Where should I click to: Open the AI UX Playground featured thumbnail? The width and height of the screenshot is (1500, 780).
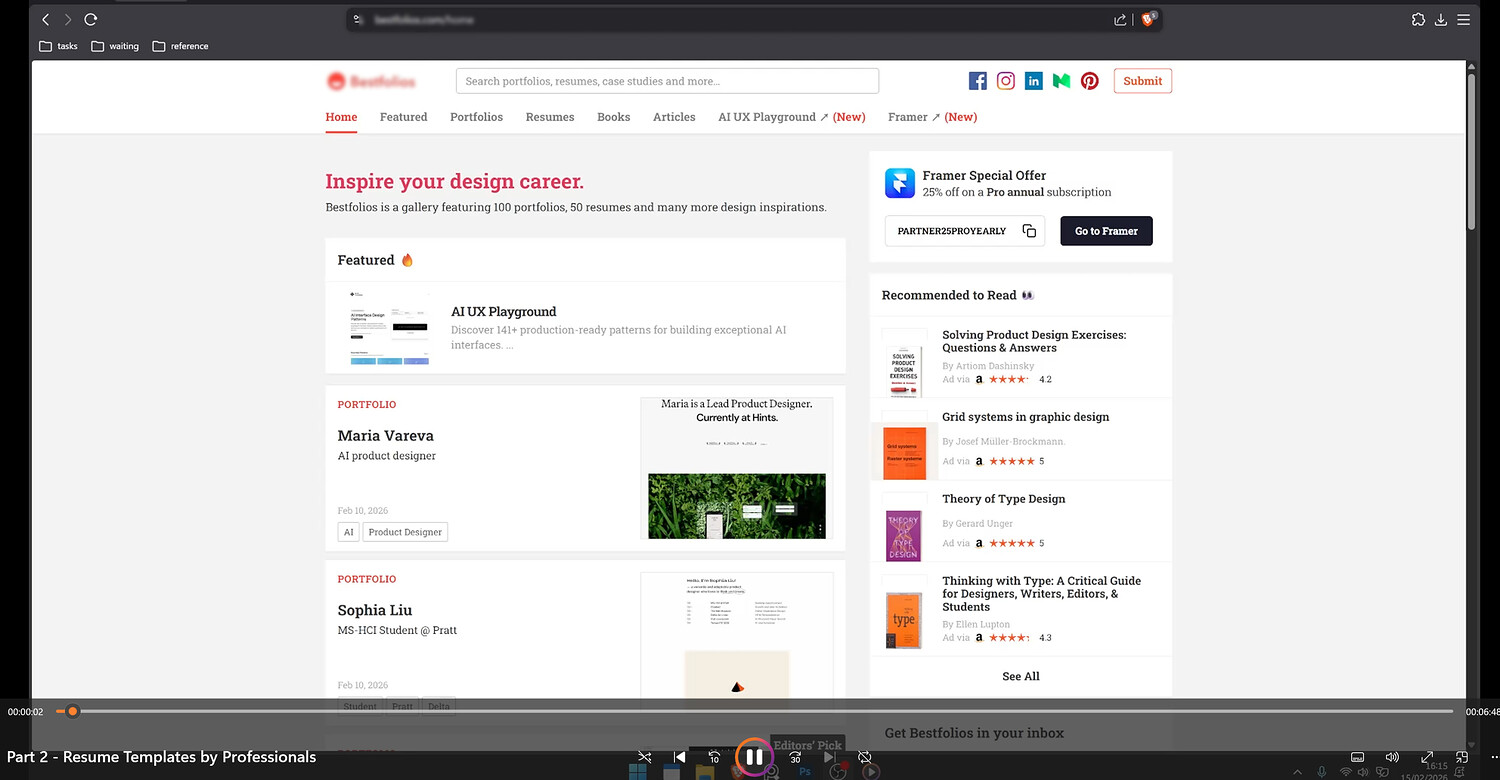pos(389,328)
